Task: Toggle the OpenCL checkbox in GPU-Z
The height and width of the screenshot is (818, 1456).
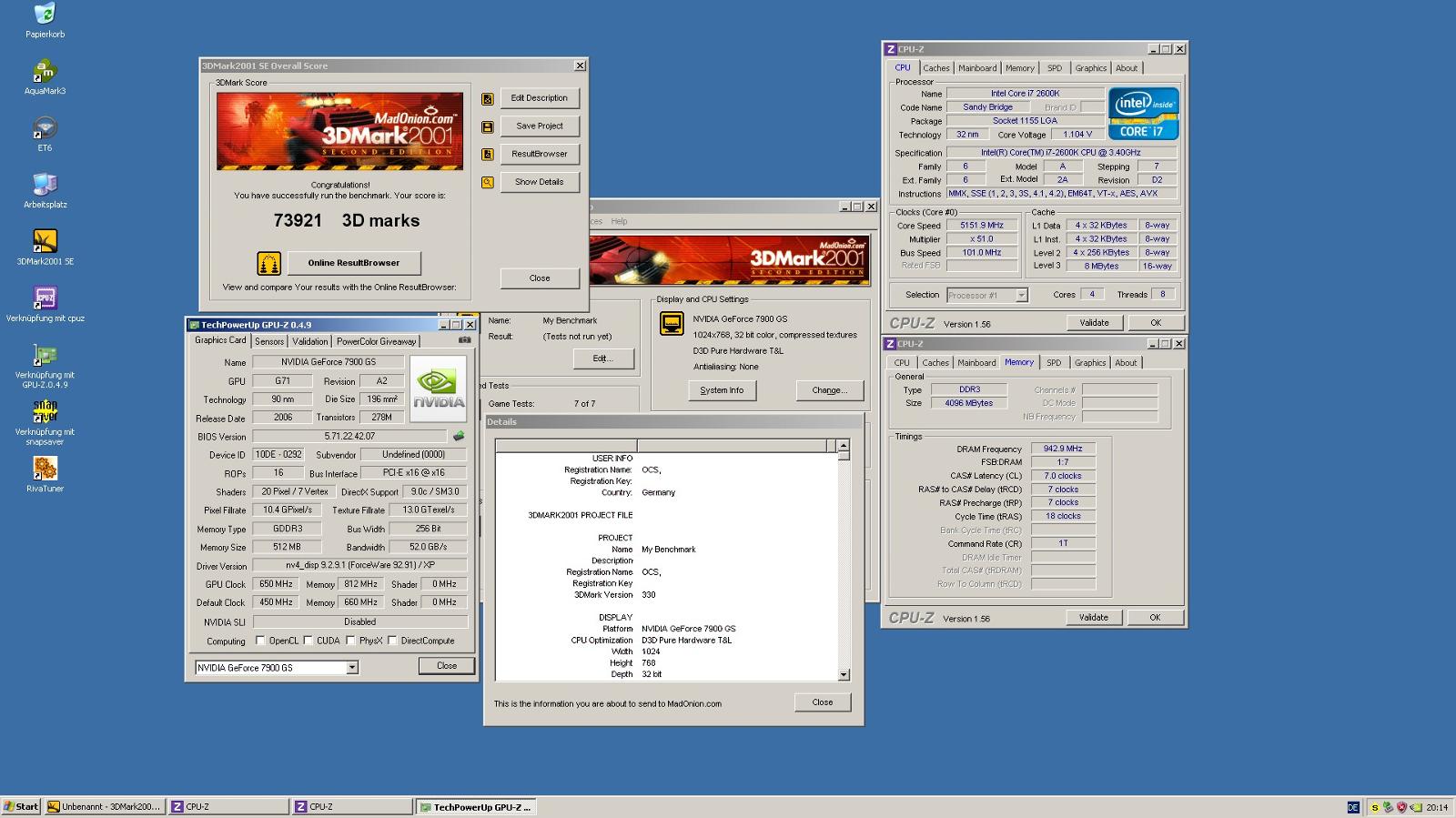Action: [x=260, y=641]
